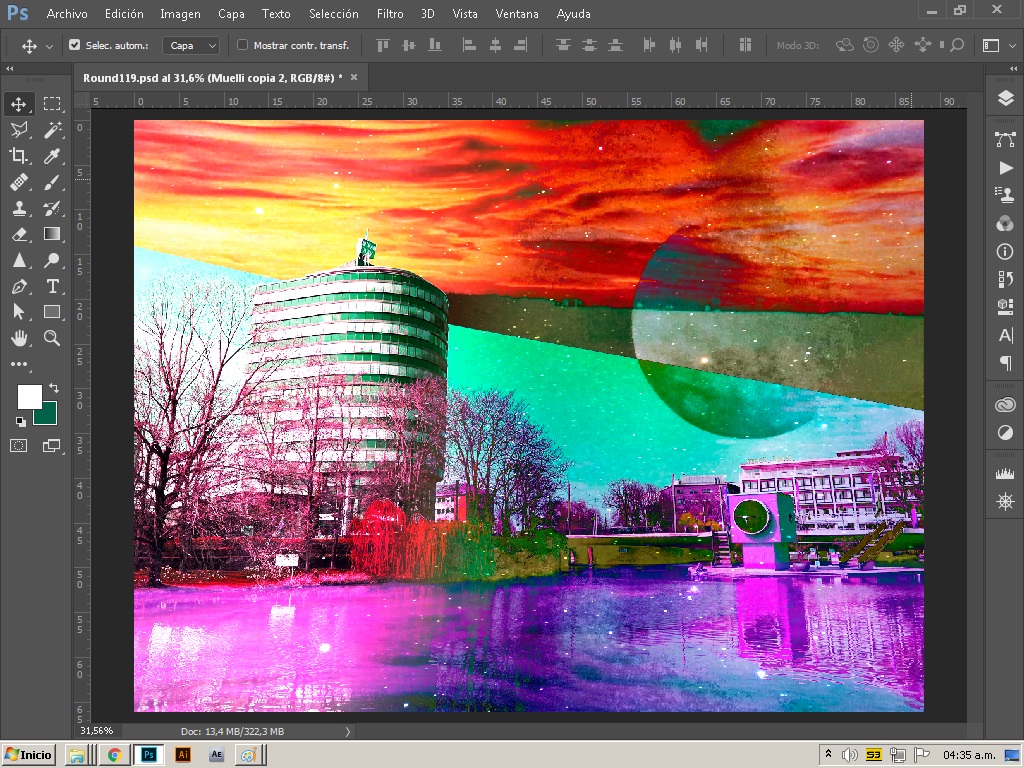Open the Capa auto-select dropdown
1024x768 pixels.
click(191, 45)
